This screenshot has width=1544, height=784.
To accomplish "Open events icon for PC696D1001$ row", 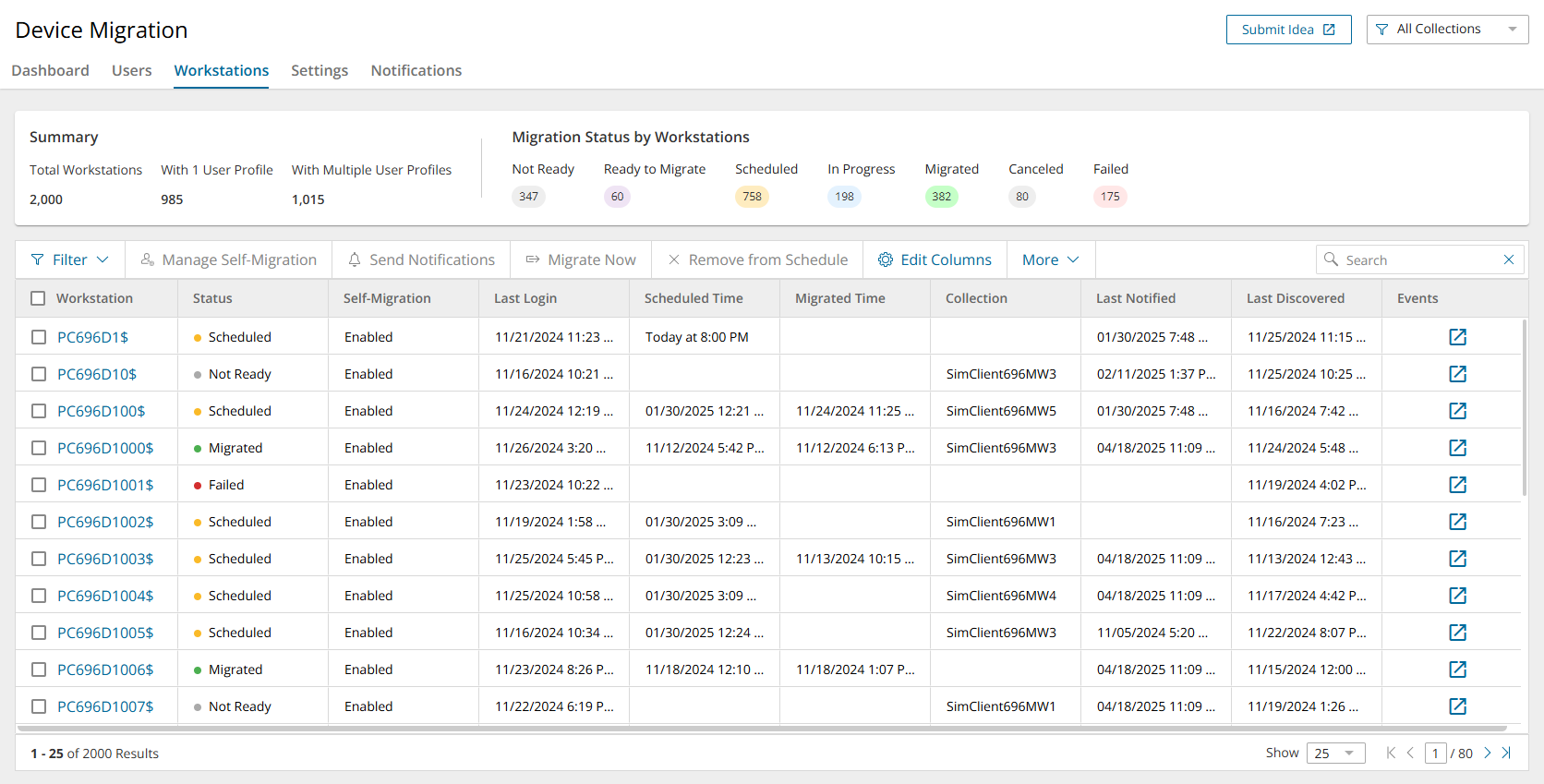I will pyautogui.click(x=1457, y=485).
